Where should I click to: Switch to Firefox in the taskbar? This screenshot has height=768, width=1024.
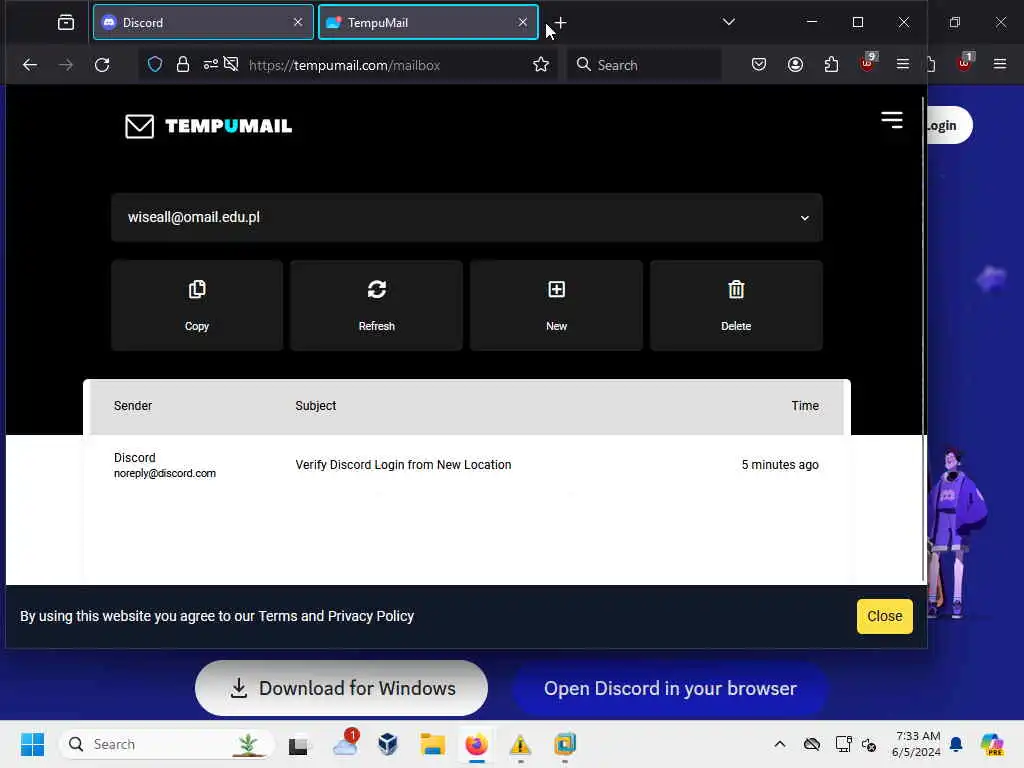pos(477,744)
